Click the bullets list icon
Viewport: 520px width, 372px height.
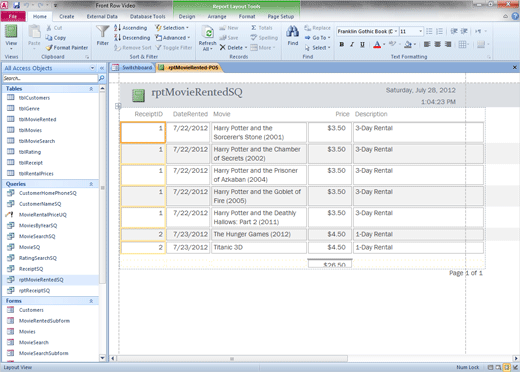tap(429, 31)
